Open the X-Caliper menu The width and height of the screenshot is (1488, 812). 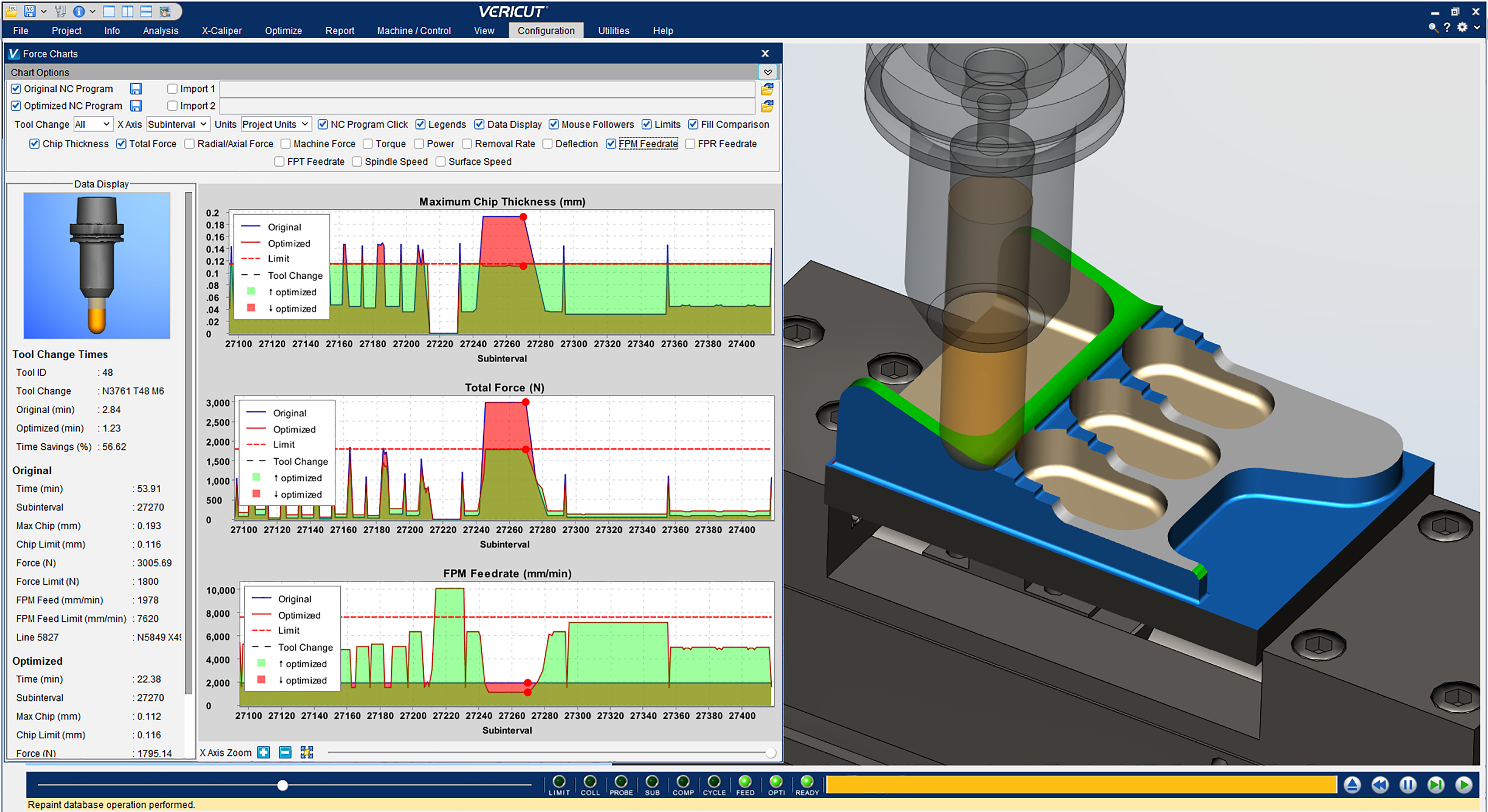[221, 31]
